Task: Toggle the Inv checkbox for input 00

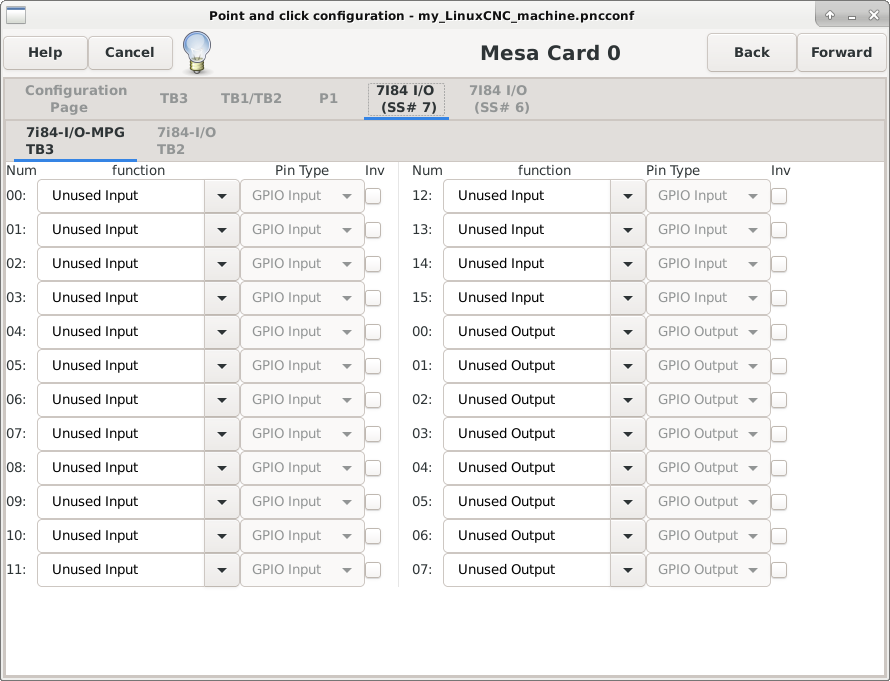Action: [373, 196]
